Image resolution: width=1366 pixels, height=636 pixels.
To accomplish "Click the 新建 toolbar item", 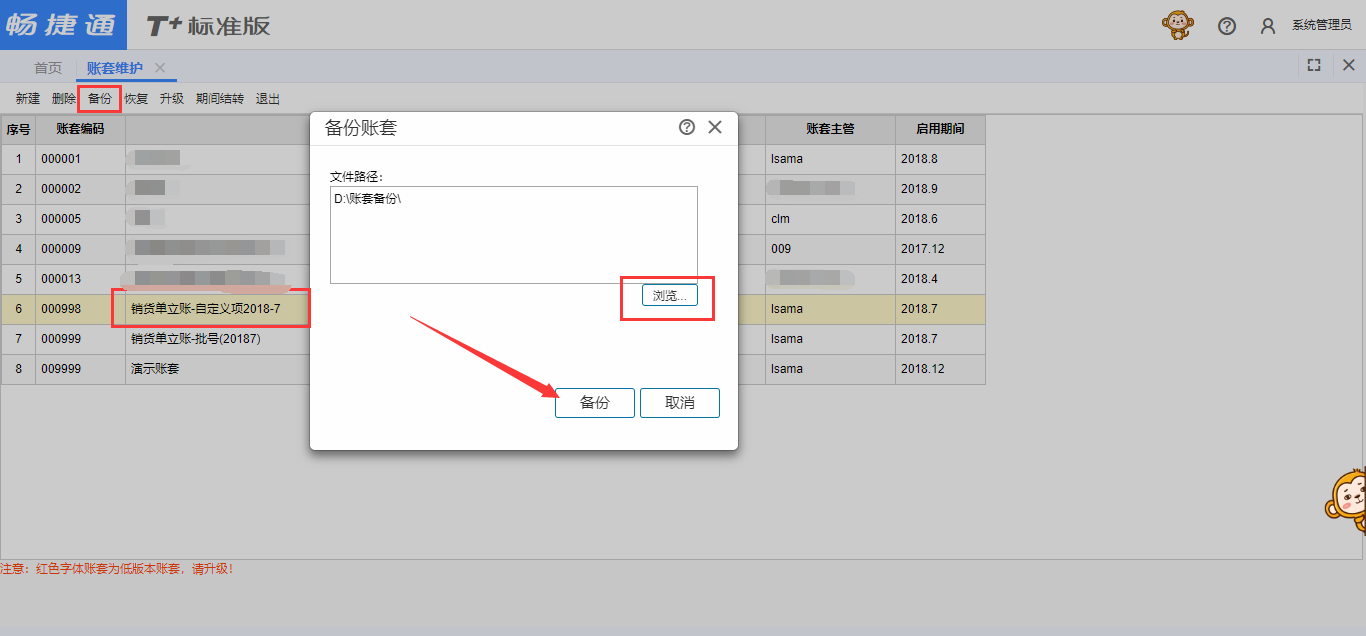I will 28,99.
